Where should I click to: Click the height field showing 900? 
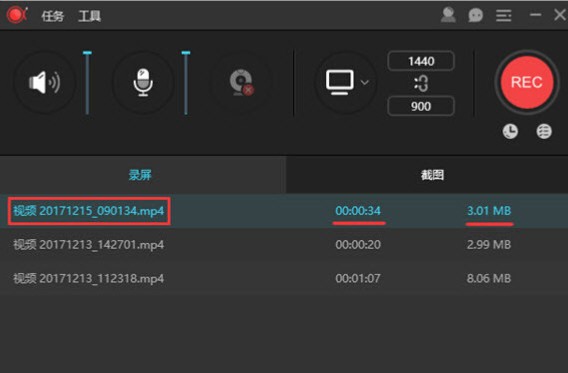point(421,106)
